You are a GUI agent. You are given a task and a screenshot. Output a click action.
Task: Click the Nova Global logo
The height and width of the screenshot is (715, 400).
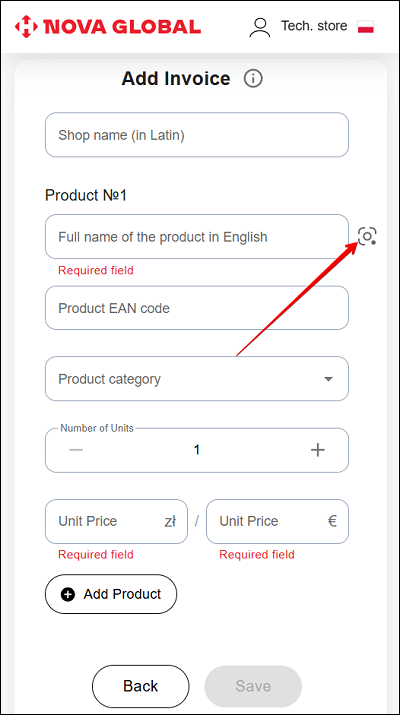pyautogui.click(x=108, y=26)
